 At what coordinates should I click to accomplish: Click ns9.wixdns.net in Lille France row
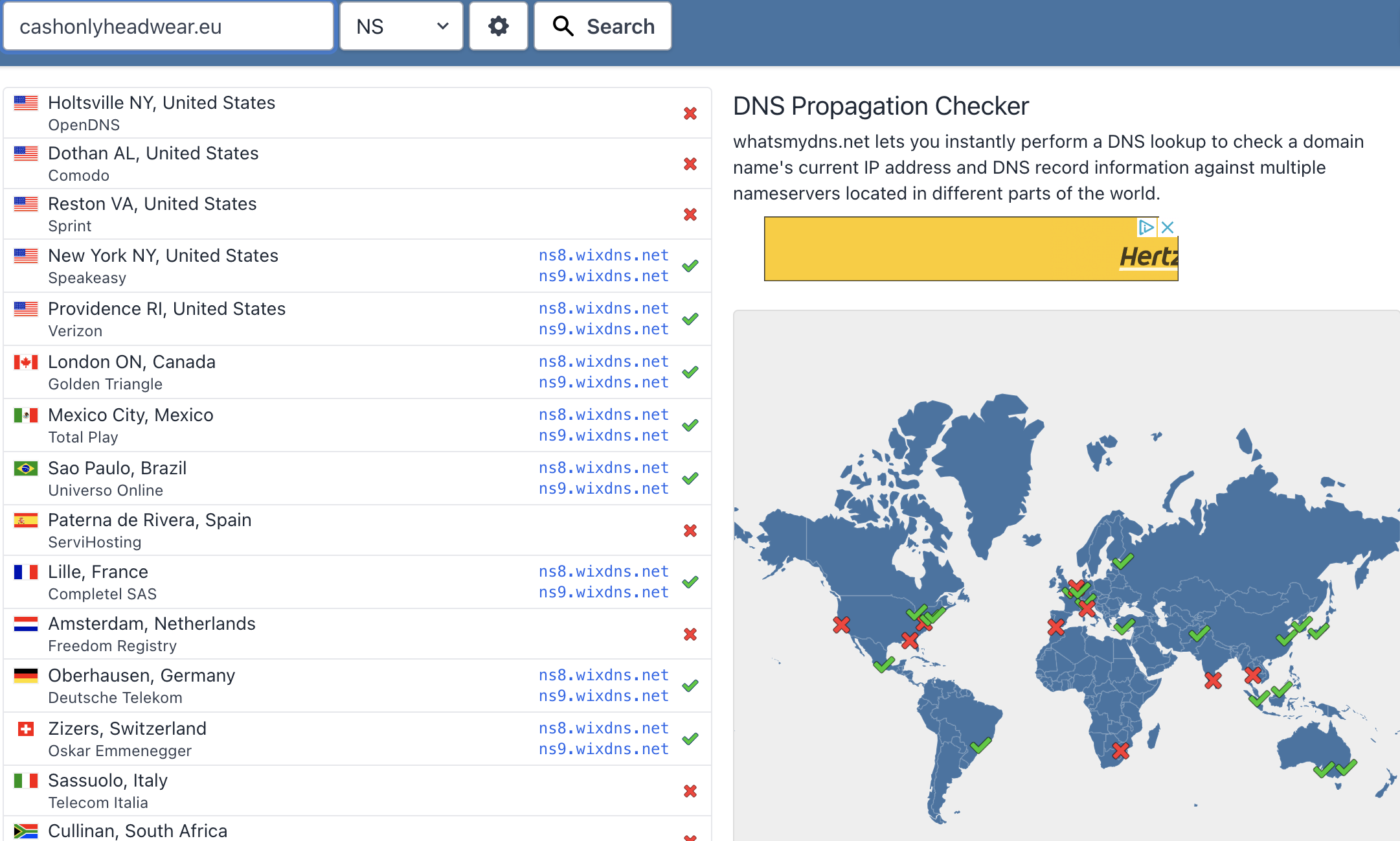click(603, 592)
